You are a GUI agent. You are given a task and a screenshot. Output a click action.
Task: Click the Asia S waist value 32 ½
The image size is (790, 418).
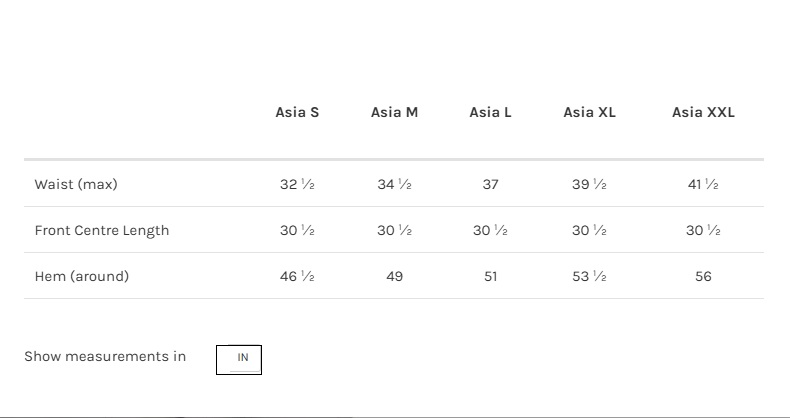297,185
